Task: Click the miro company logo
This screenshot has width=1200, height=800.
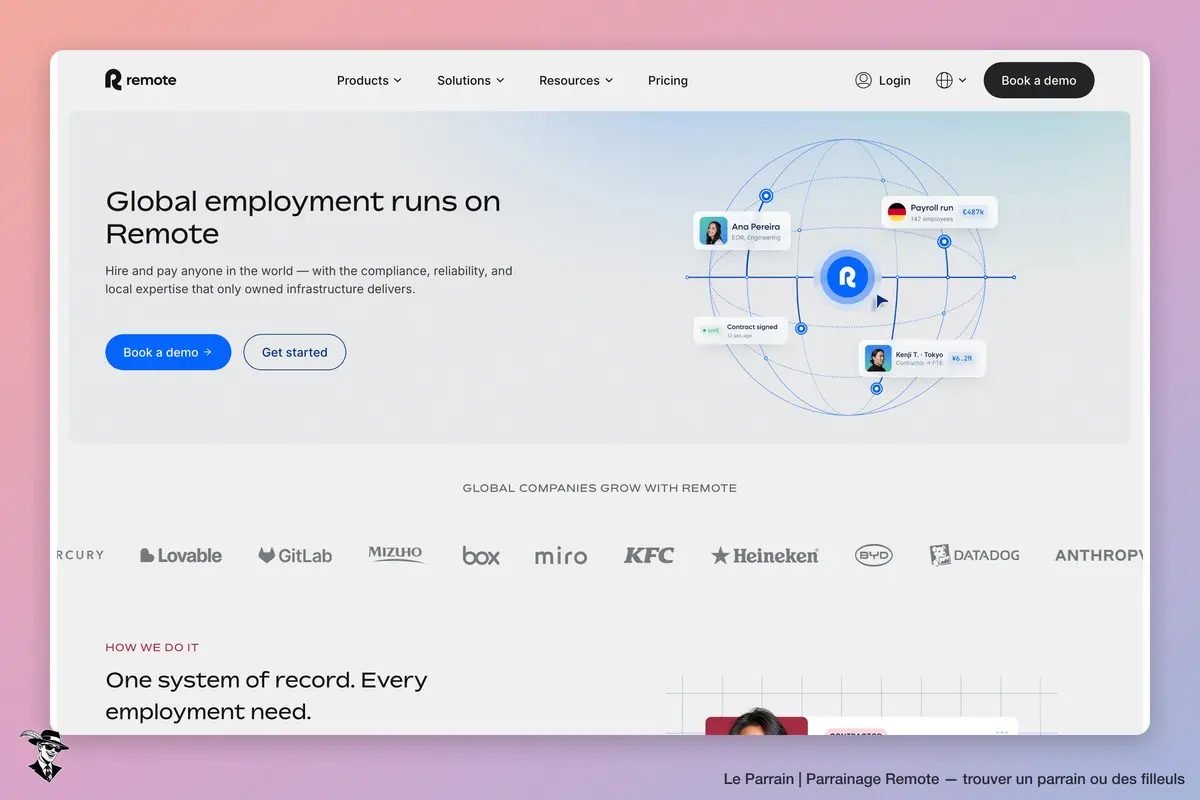Action: [x=561, y=556]
